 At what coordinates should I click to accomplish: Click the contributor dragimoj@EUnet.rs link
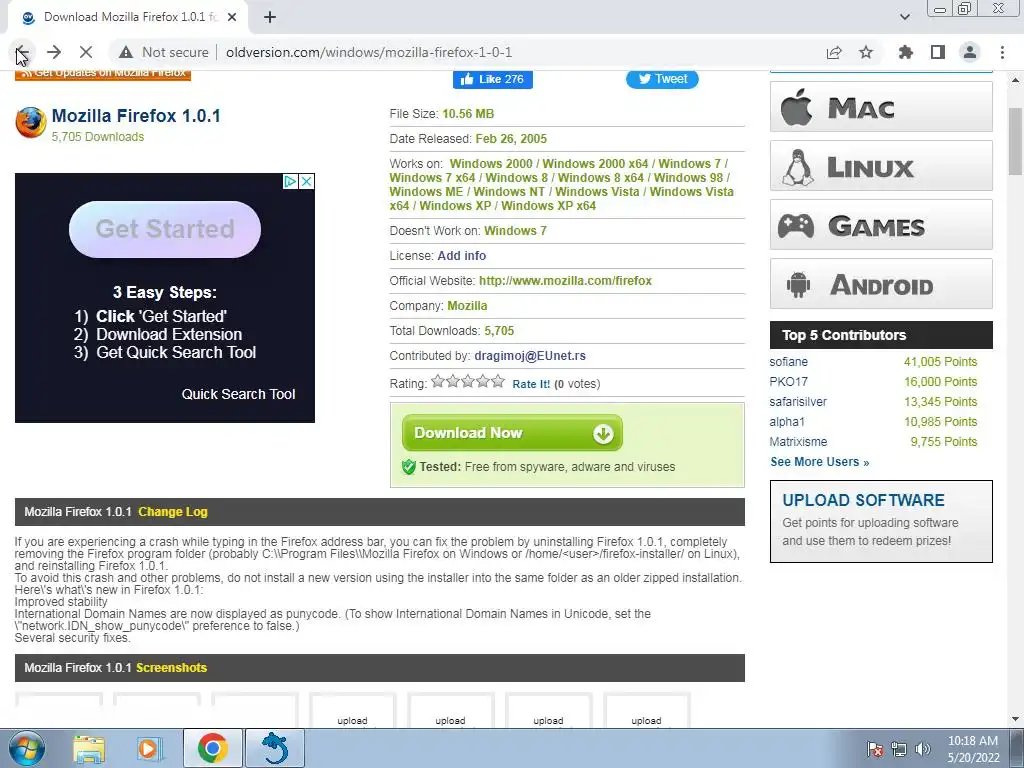pyautogui.click(x=530, y=356)
